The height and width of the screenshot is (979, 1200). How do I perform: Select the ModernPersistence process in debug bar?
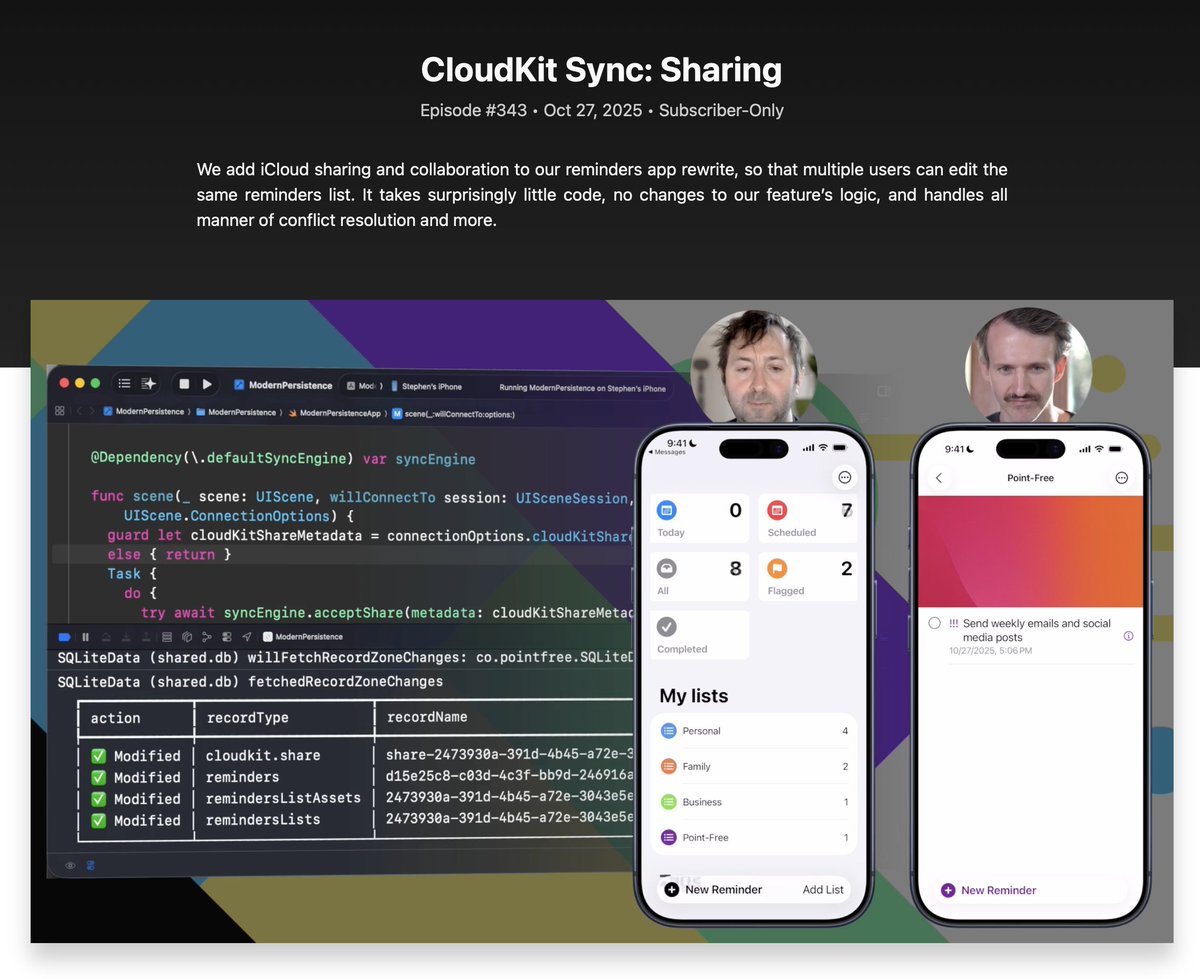click(302, 637)
